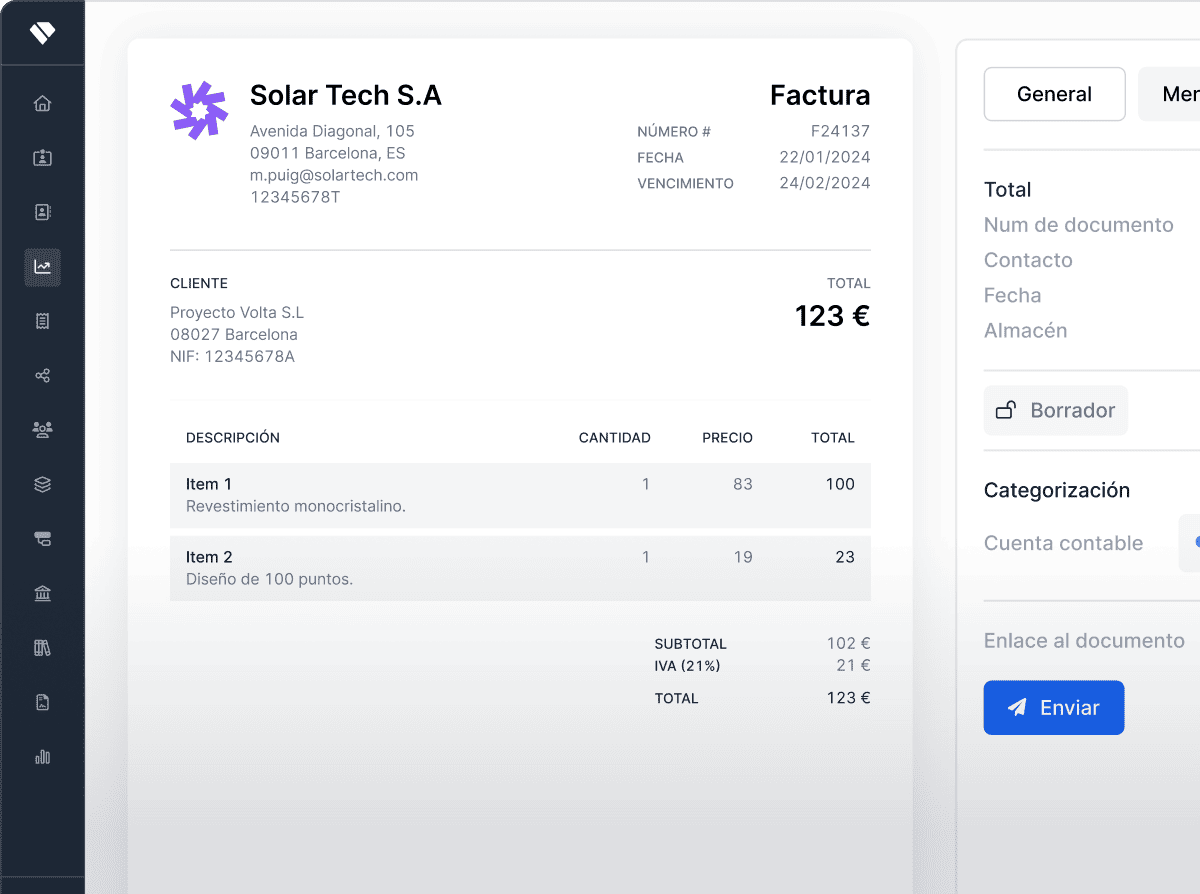The height and width of the screenshot is (894, 1200).
Task: Click the paper plane icon on Enviar
Action: [1017, 707]
